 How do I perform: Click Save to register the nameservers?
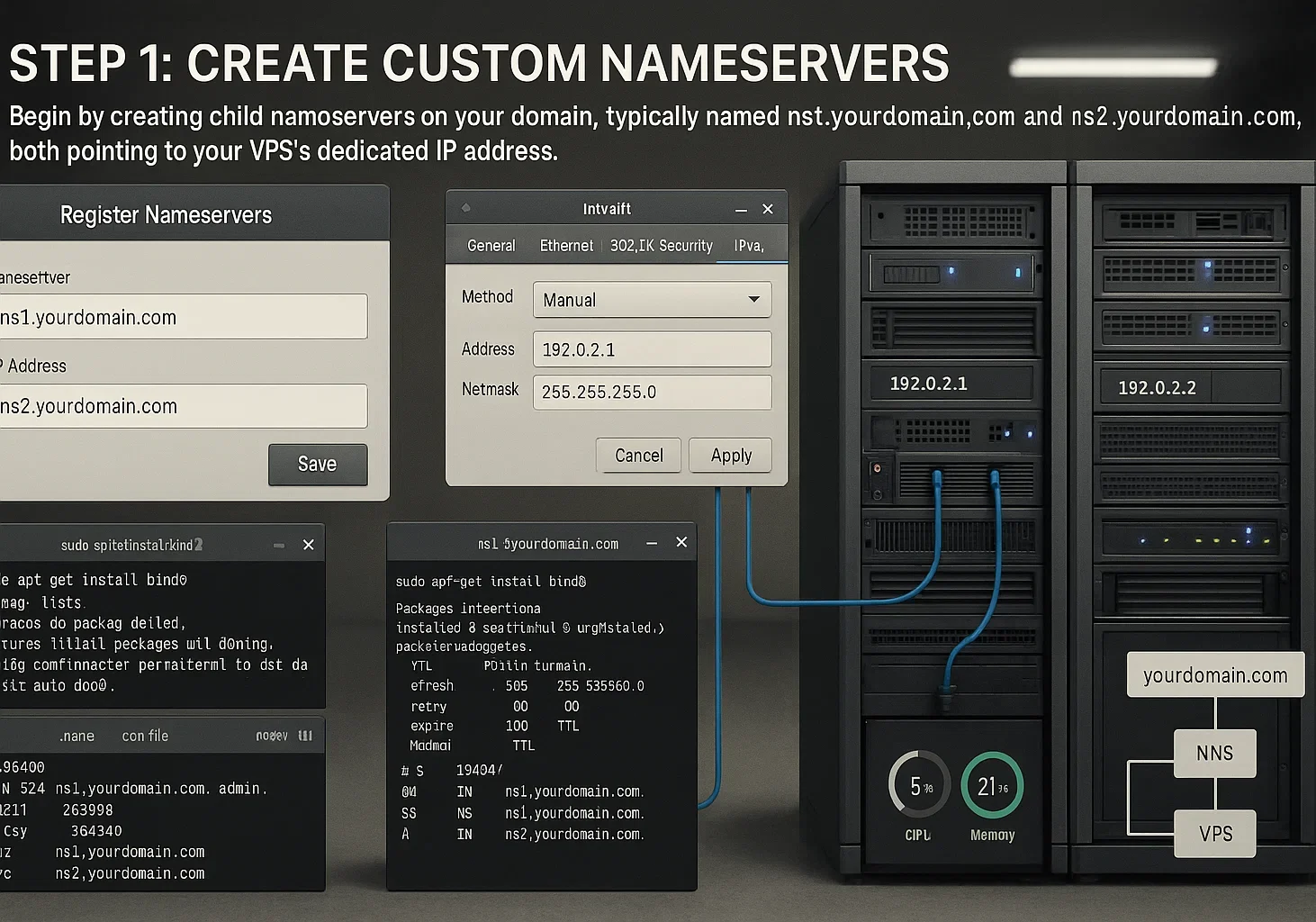pos(317,464)
